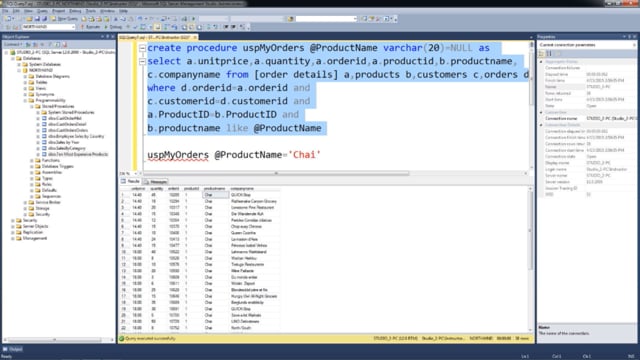The height and width of the screenshot is (360, 640).
Task: Expand the Views folder node
Action: coord(25,88)
